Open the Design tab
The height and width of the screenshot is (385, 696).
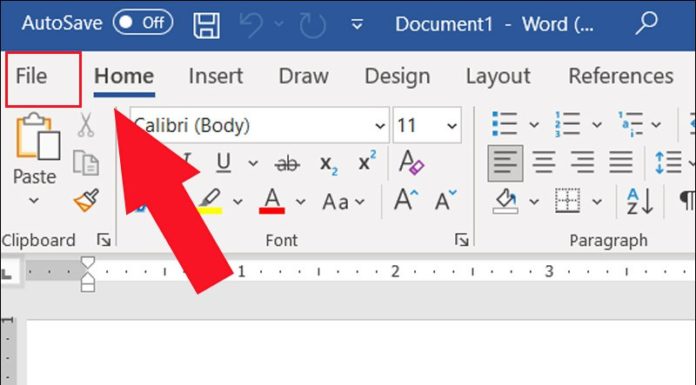coord(397,76)
